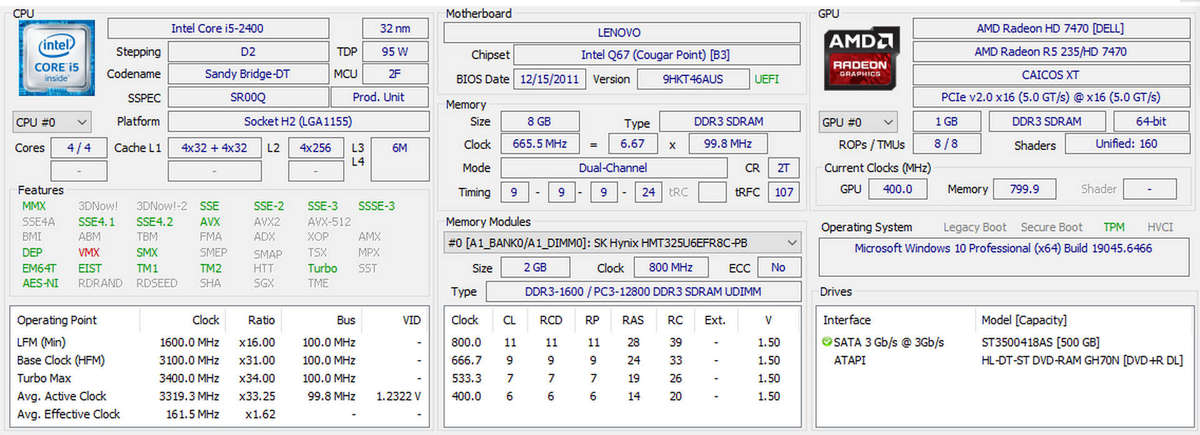Click the Socket H2 (LGA1155) platform field
This screenshot has width=1200, height=435.
298,121
